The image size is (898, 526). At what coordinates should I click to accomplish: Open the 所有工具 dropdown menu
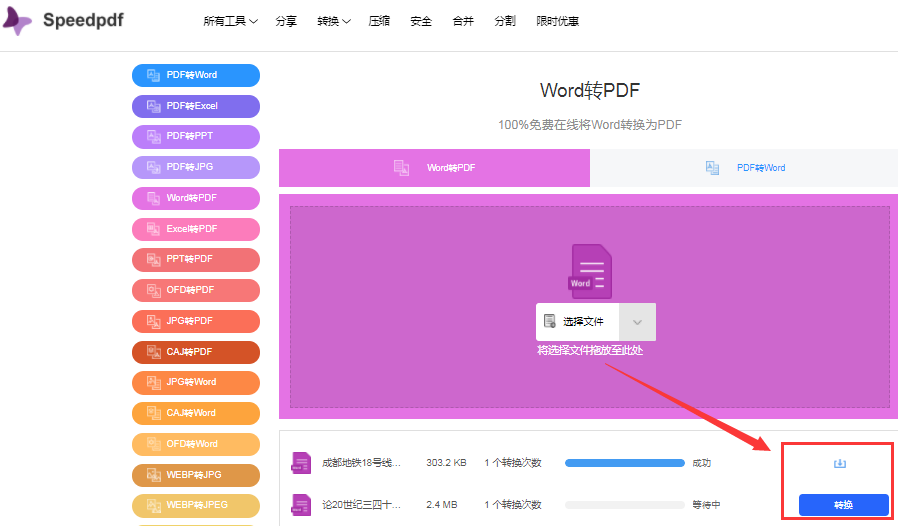230,21
